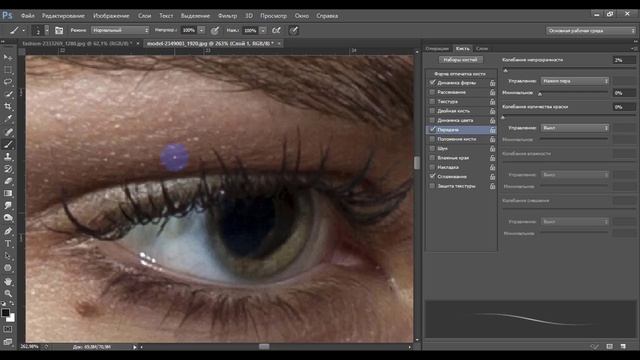Adjust opacity jitter slider handle

505,70
